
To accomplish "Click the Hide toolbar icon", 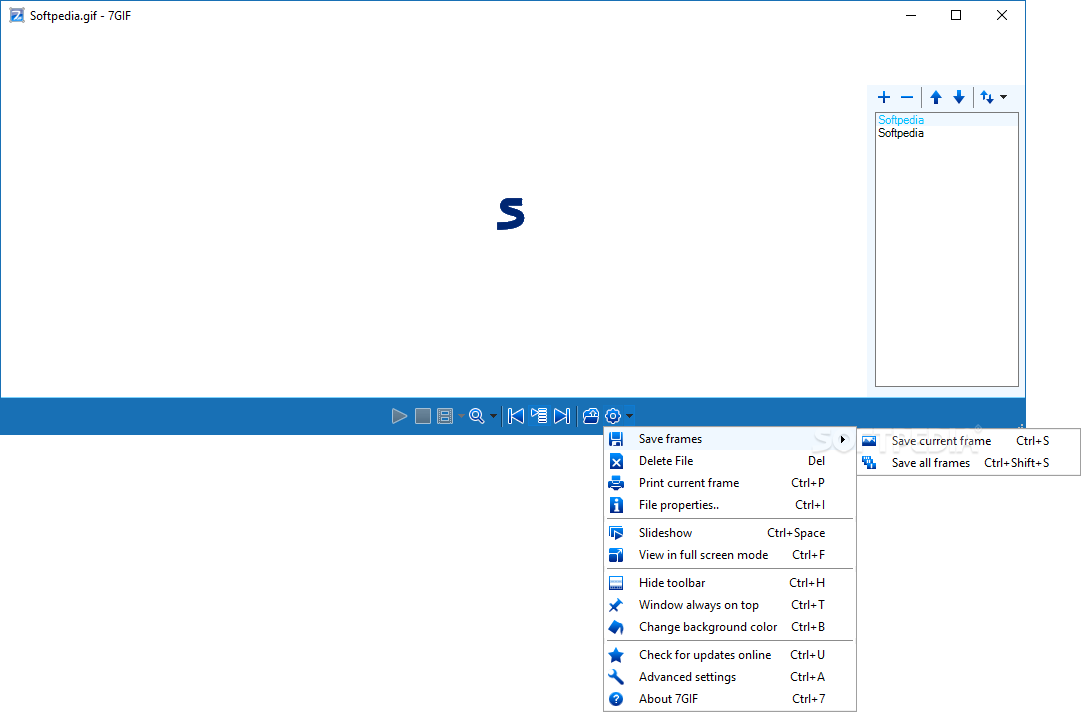I will 616,583.
